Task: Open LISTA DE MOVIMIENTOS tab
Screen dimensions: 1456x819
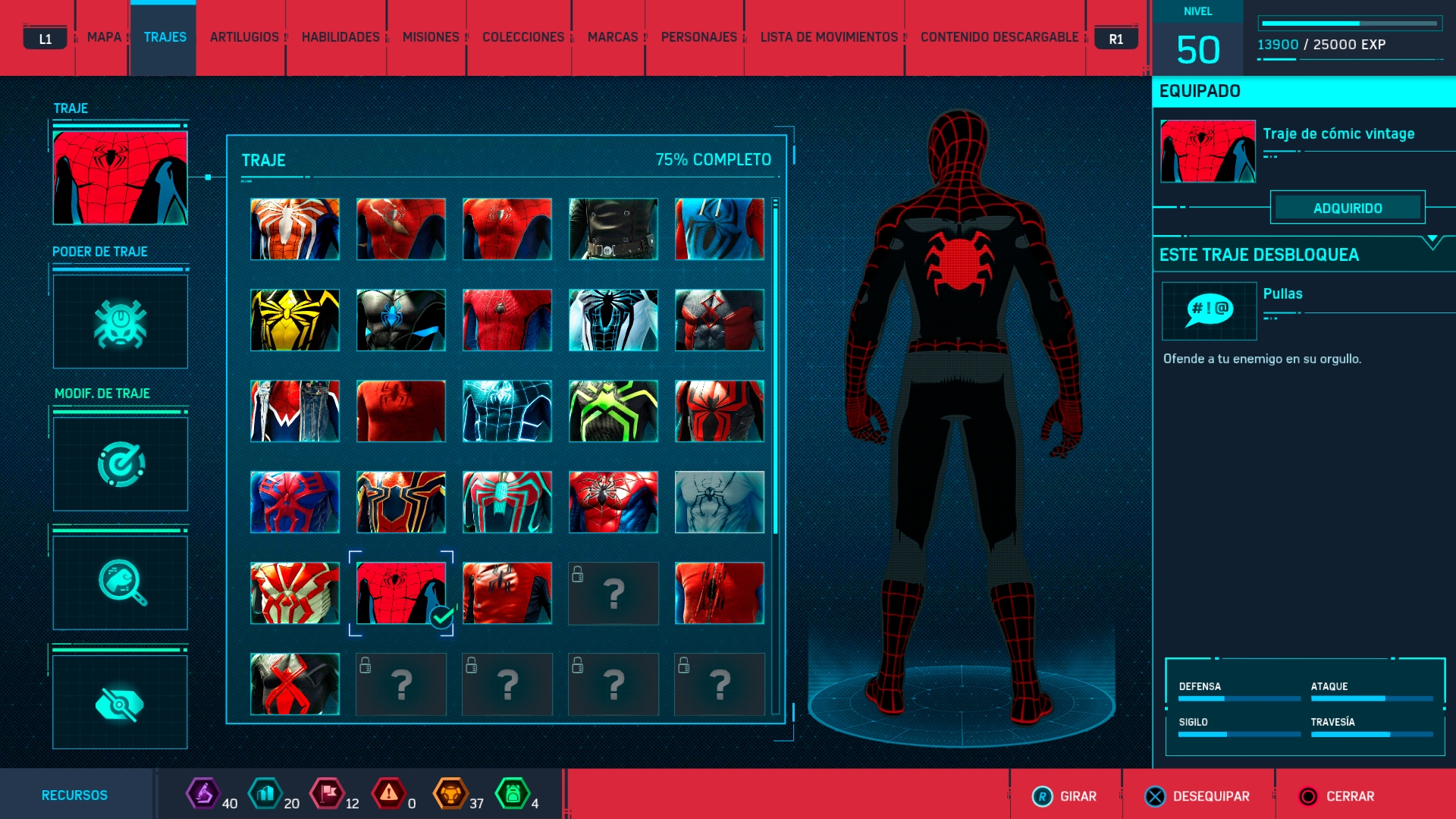Action: pyautogui.click(x=829, y=37)
